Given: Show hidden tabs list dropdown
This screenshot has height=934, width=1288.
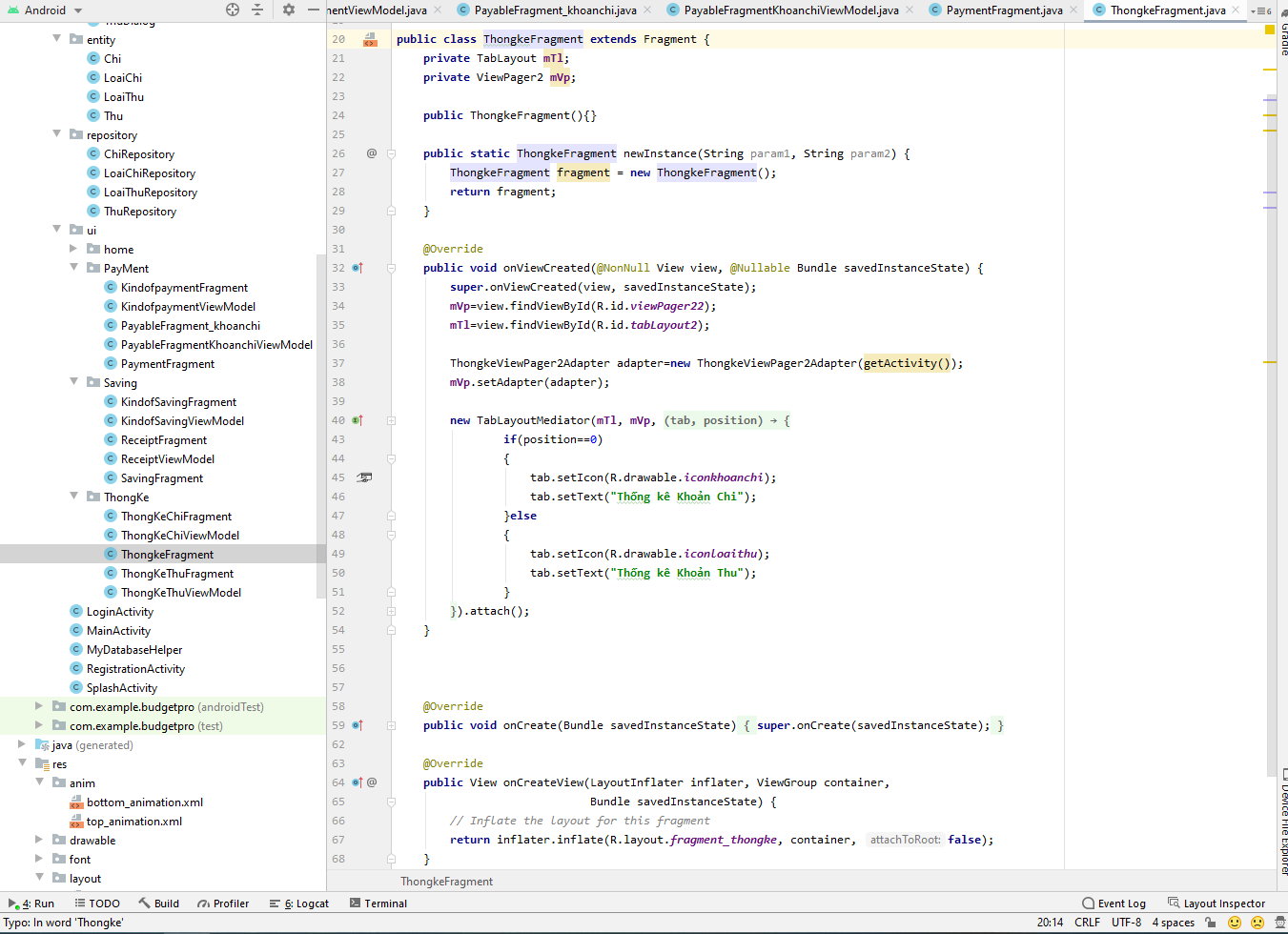Looking at the screenshot, I should [1261, 10].
